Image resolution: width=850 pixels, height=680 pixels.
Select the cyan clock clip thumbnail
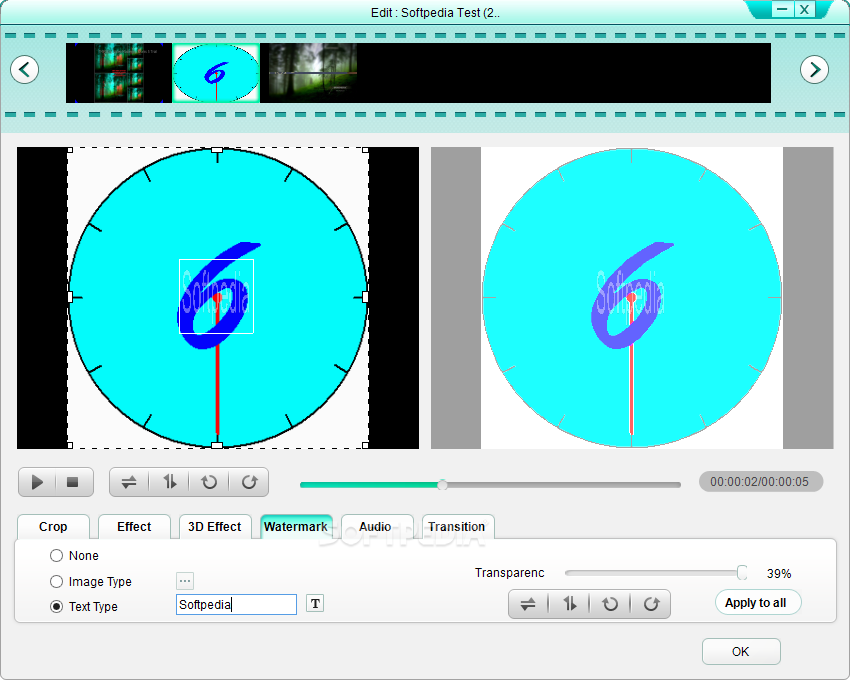(216, 73)
